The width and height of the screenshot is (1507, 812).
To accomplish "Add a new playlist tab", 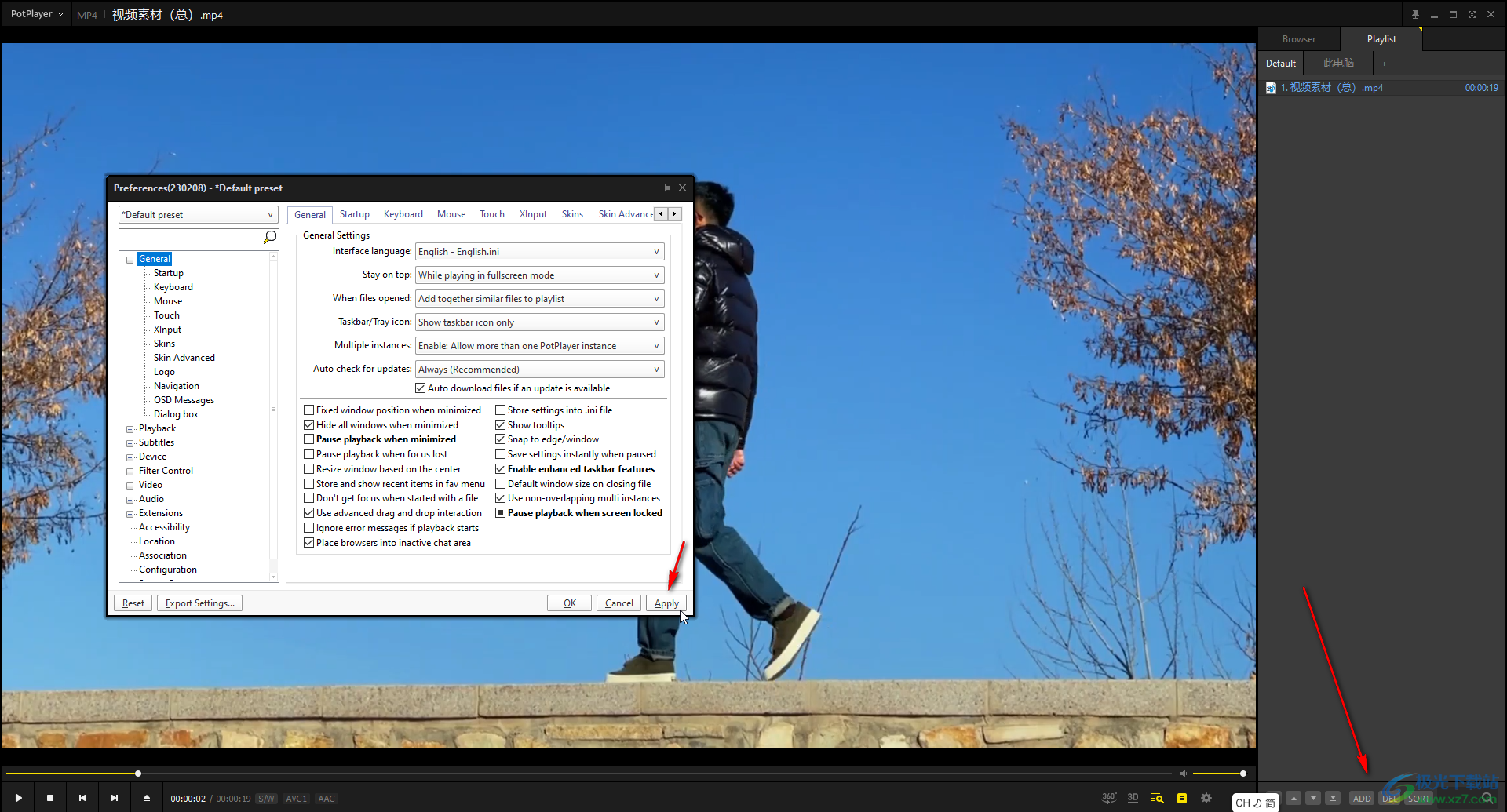I will pyautogui.click(x=1384, y=64).
